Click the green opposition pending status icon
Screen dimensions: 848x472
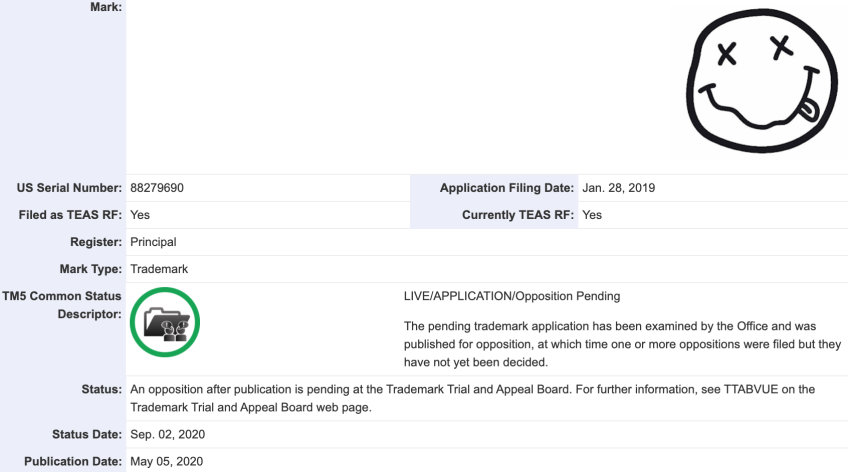(x=165, y=322)
